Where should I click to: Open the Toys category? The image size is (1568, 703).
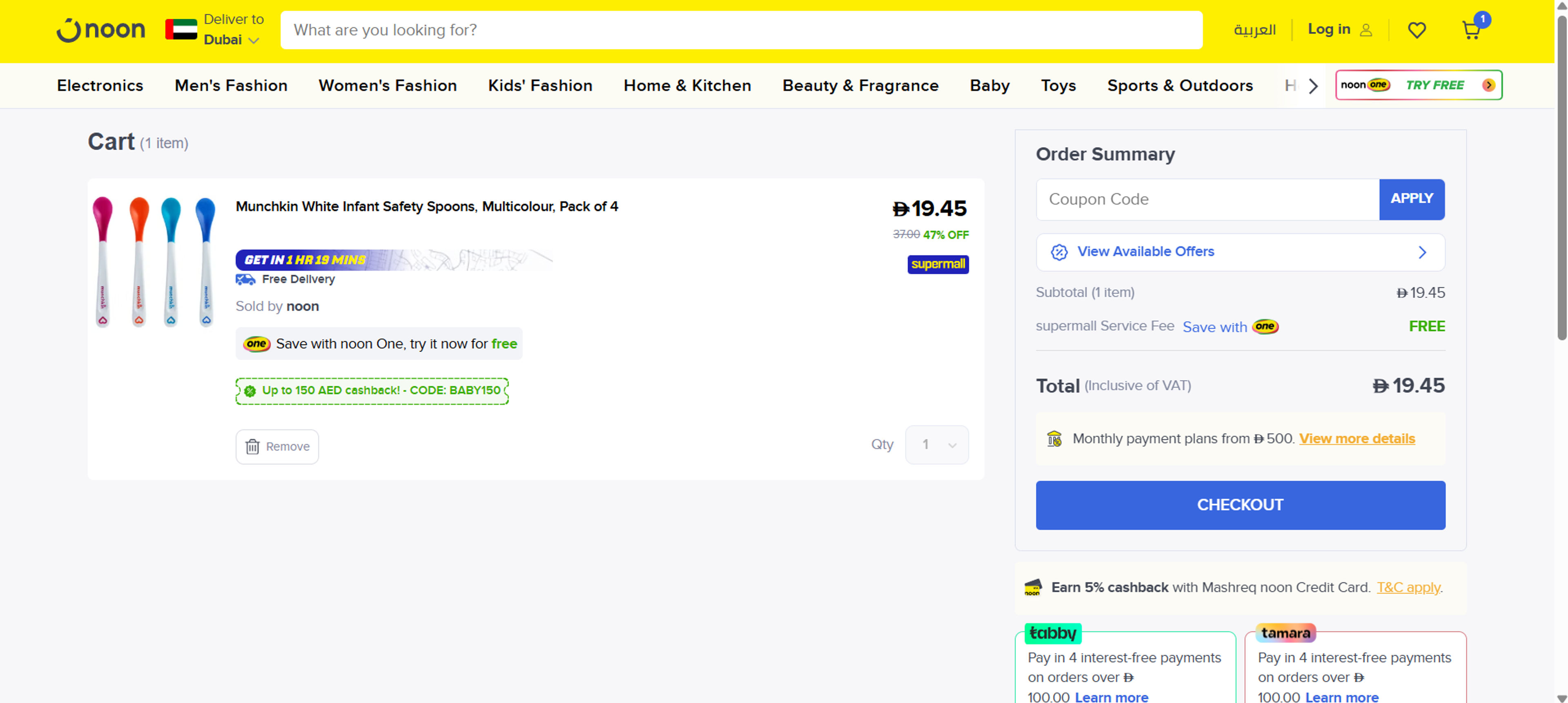1058,85
